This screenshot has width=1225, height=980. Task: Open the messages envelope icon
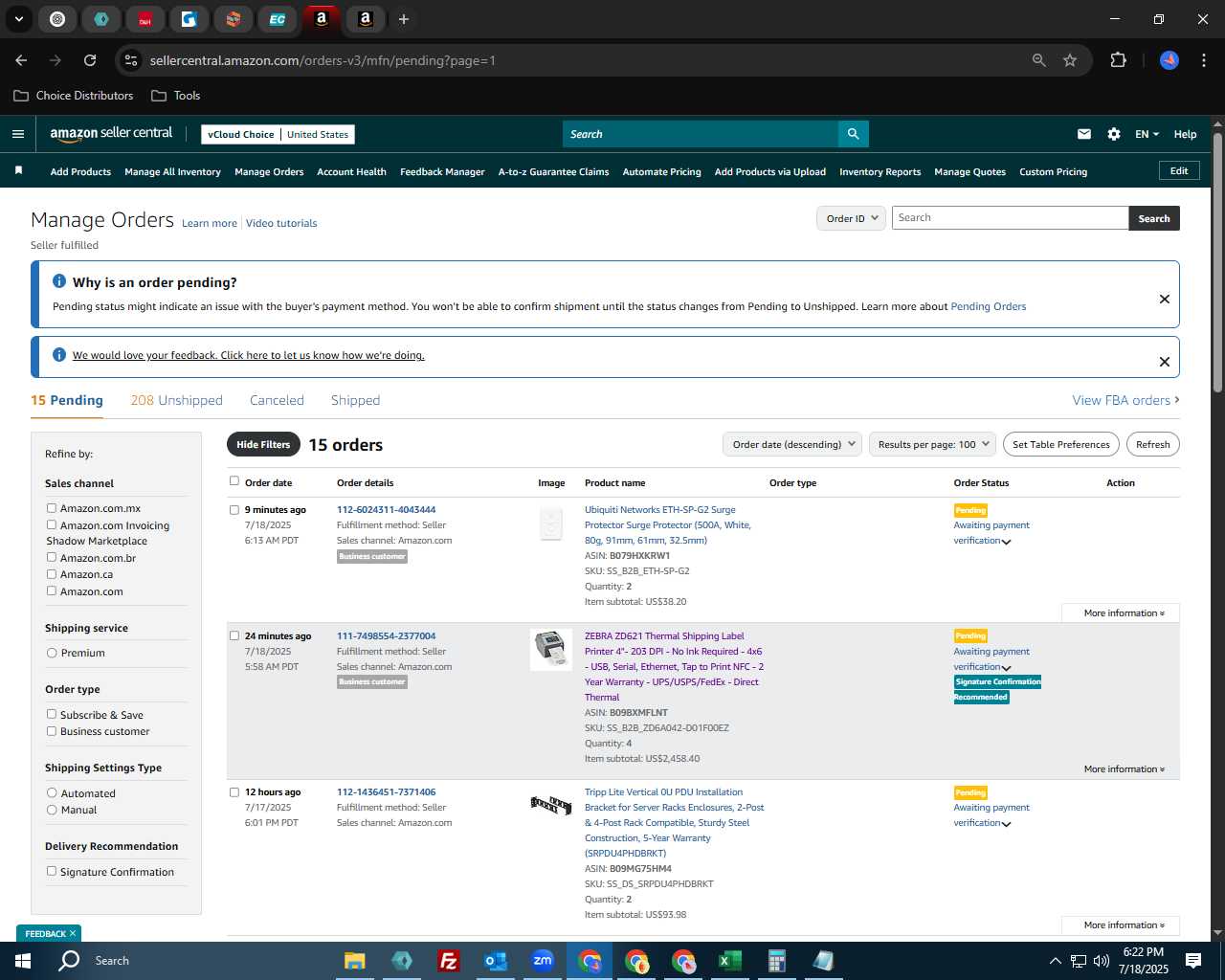tap(1083, 134)
